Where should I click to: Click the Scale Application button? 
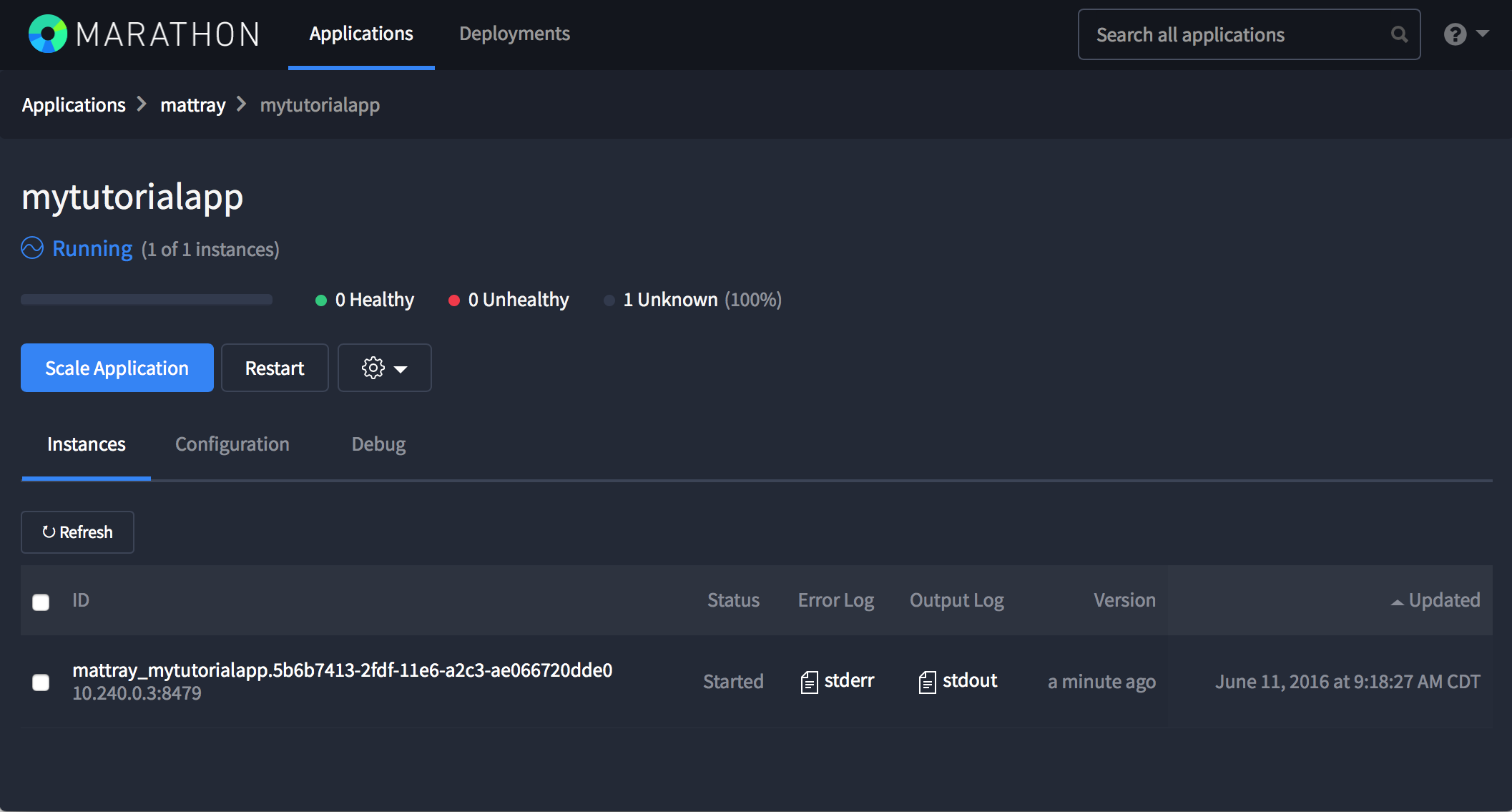click(x=117, y=368)
